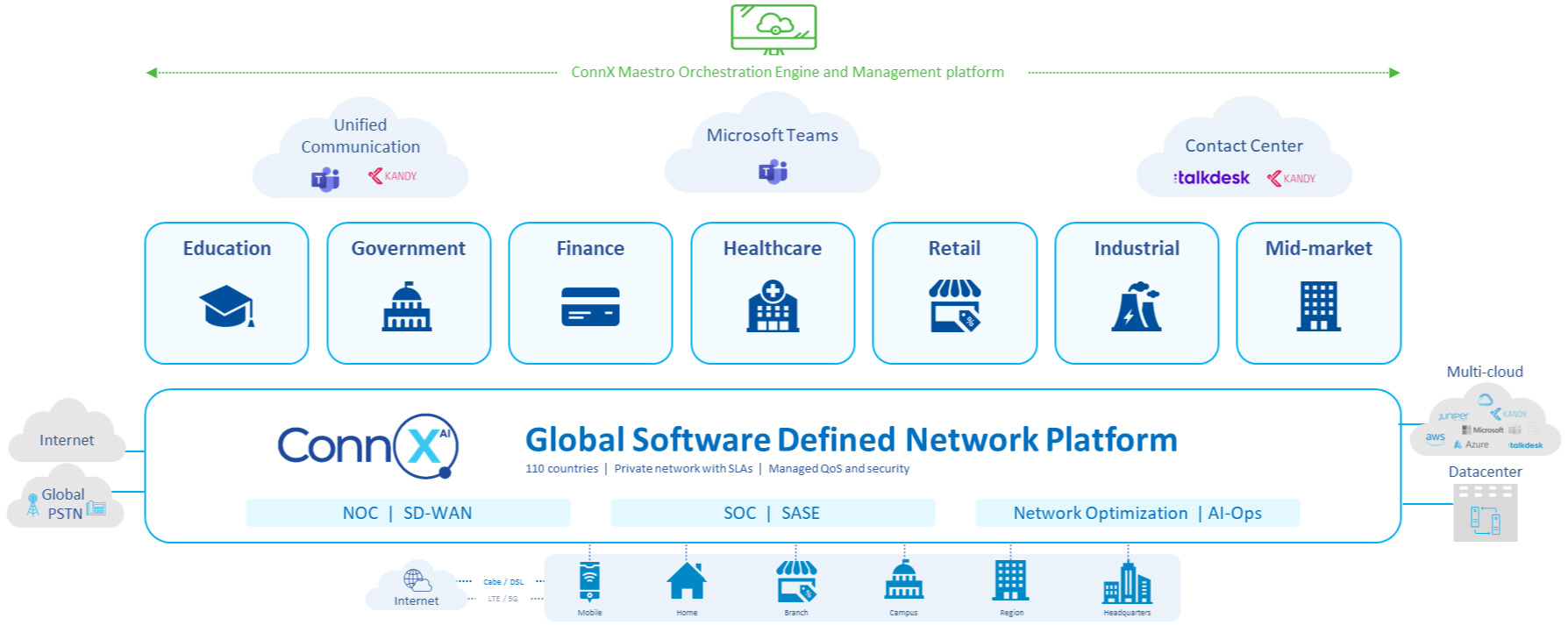Click the 'Healthcare' heading
Screen dimensions: 1568x625
coord(773,248)
